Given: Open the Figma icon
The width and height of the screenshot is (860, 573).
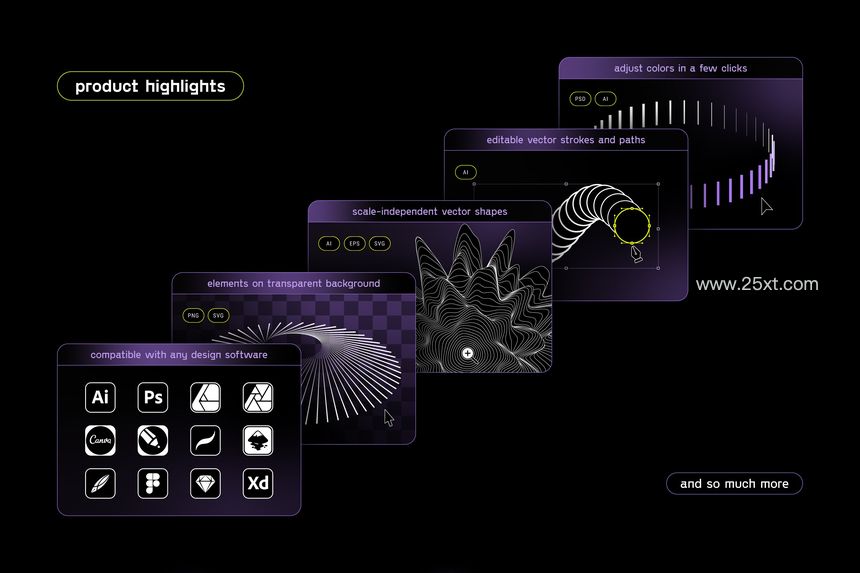Looking at the screenshot, I should pos(152,483).
